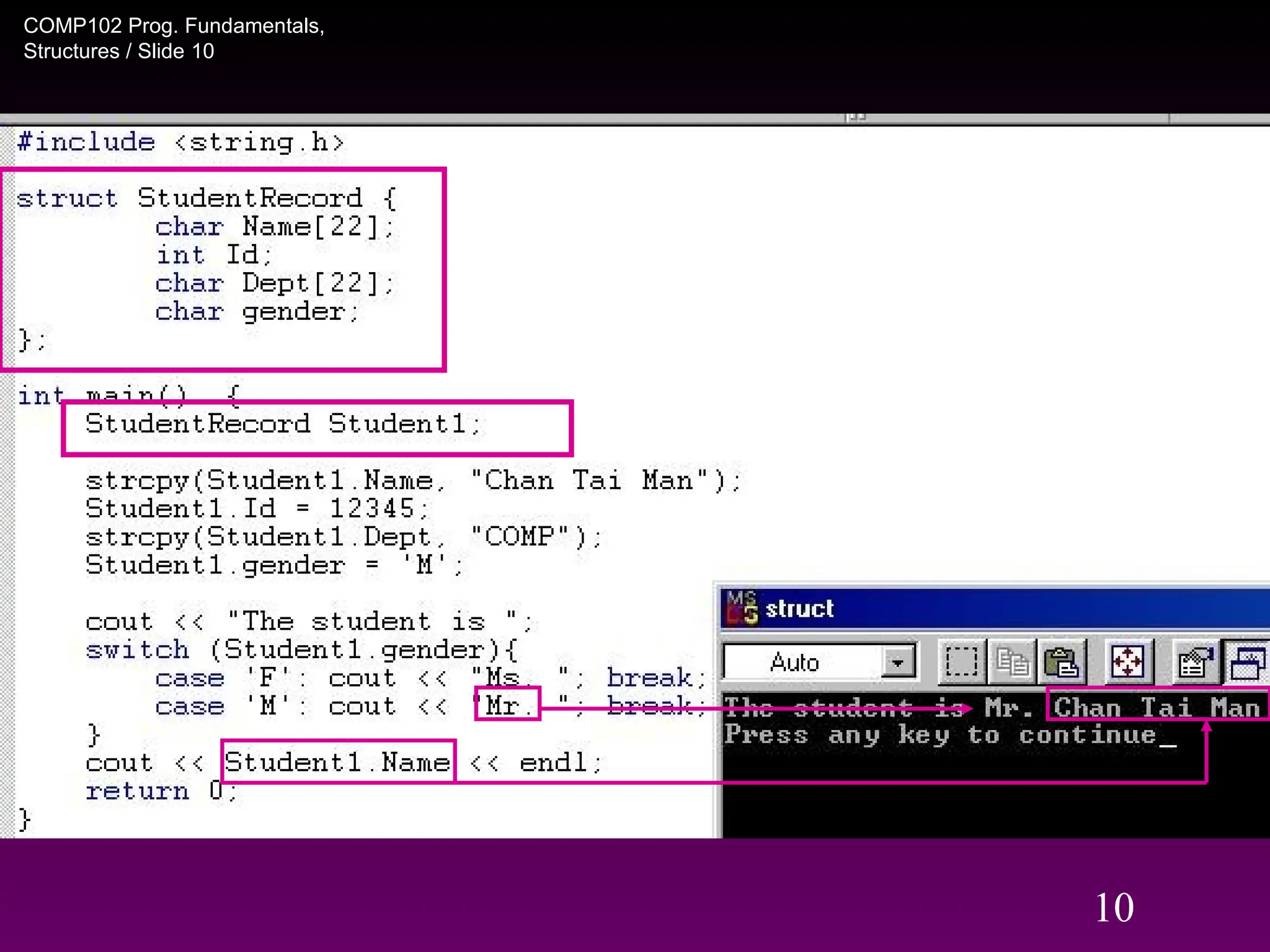Open the console Properties icon
The width and height of the screenshot is (1270, 952).
1194,663
